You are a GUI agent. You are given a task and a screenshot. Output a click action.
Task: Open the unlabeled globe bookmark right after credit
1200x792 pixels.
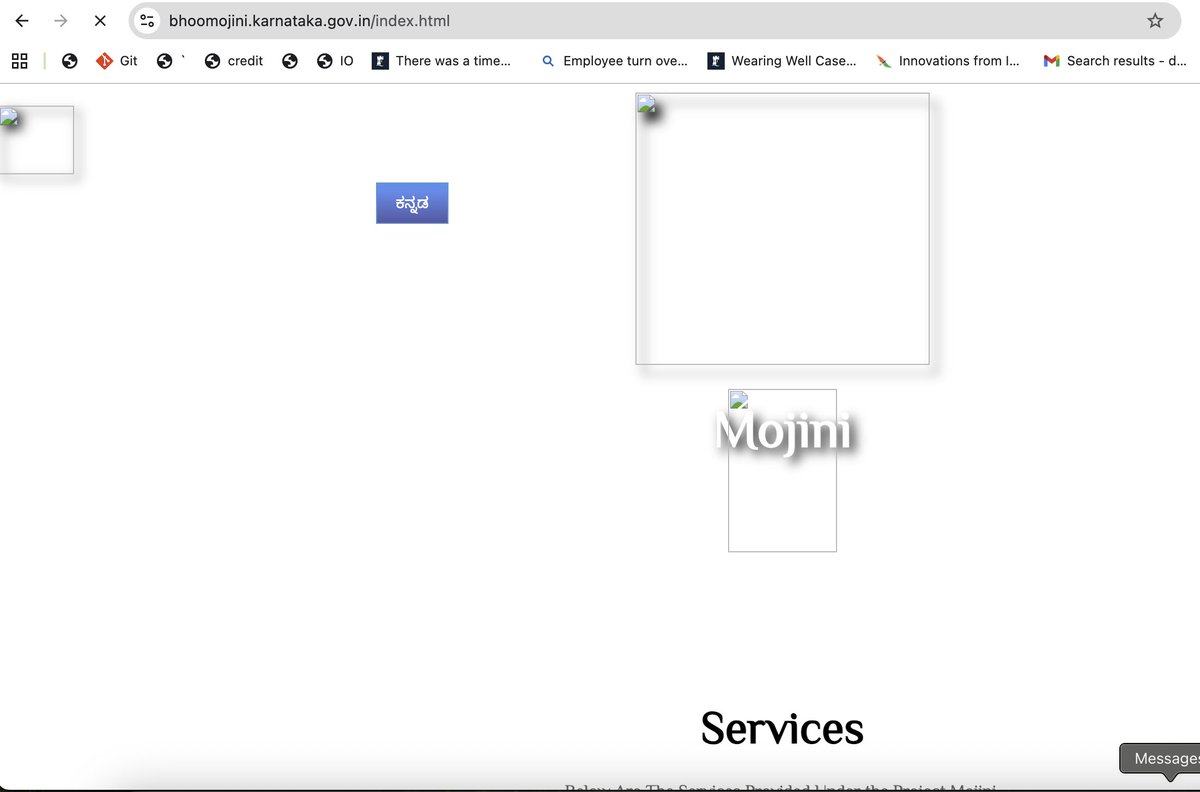(290, 61)
